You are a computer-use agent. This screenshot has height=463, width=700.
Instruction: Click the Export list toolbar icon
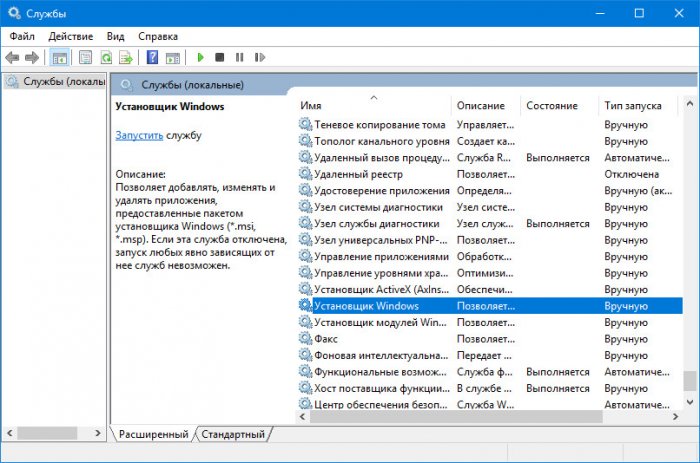[x=126, y=57]
